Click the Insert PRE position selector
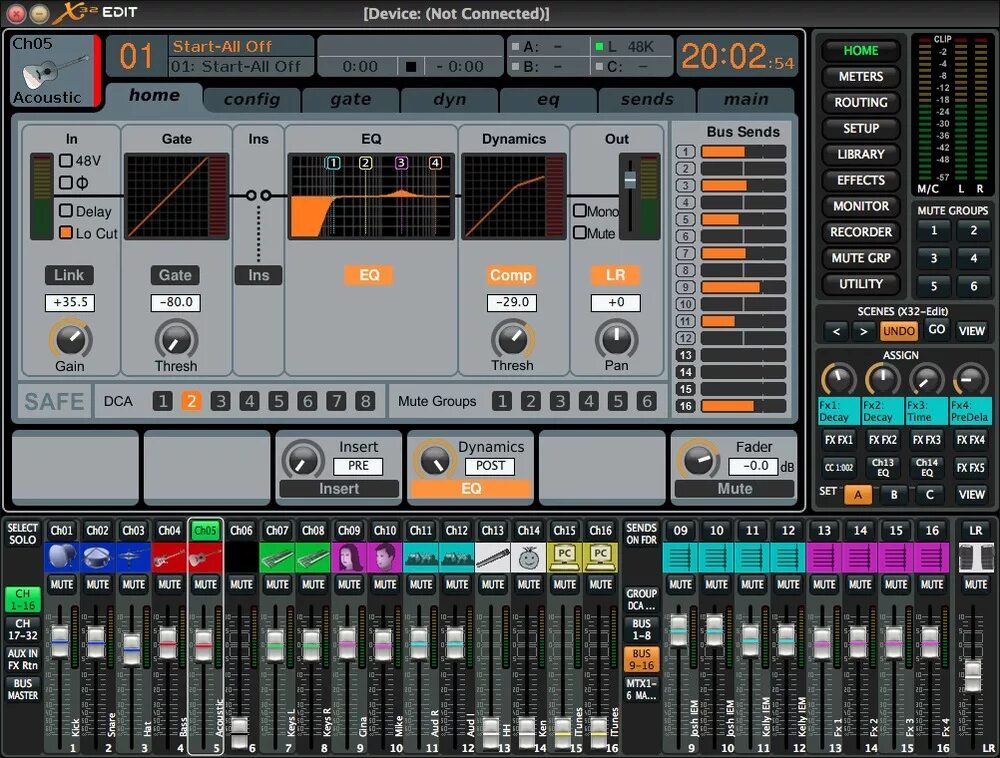 coord(358,466)
